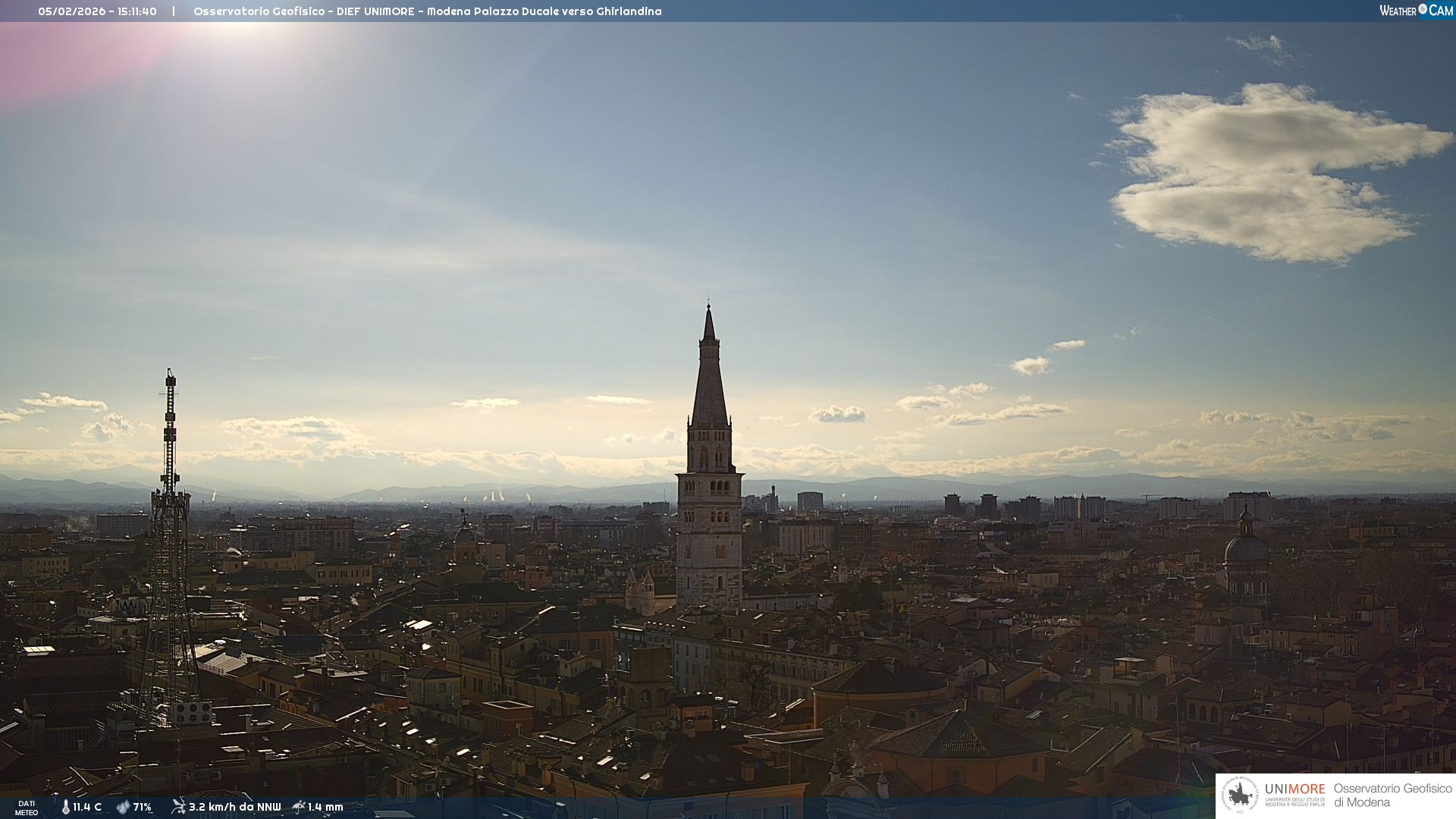Click the humidity water droplets icon
Image resolution: width=1456 pixels, height=819 pixels.
click(x=123, y=807)
